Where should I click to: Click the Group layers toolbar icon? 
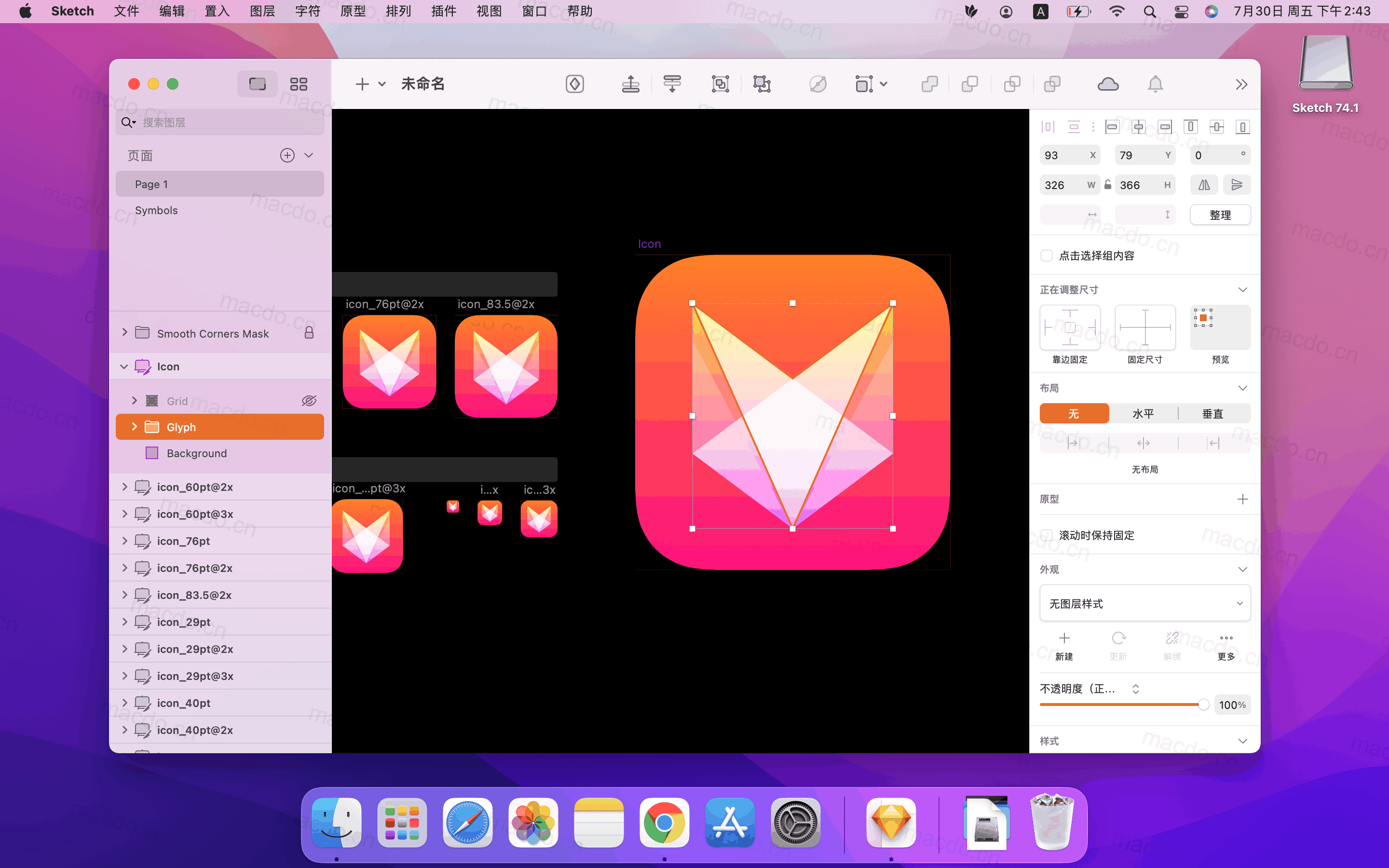720,84
